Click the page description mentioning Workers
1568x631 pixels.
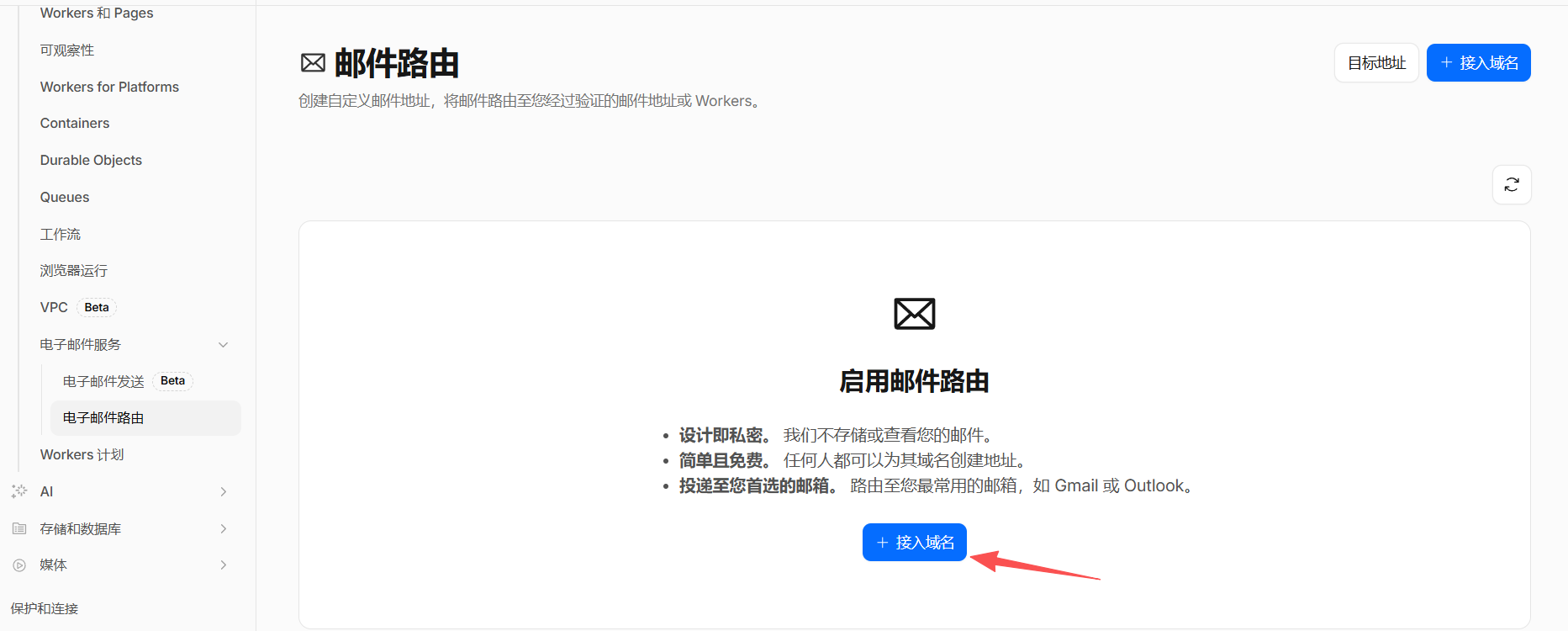[531, 101]
